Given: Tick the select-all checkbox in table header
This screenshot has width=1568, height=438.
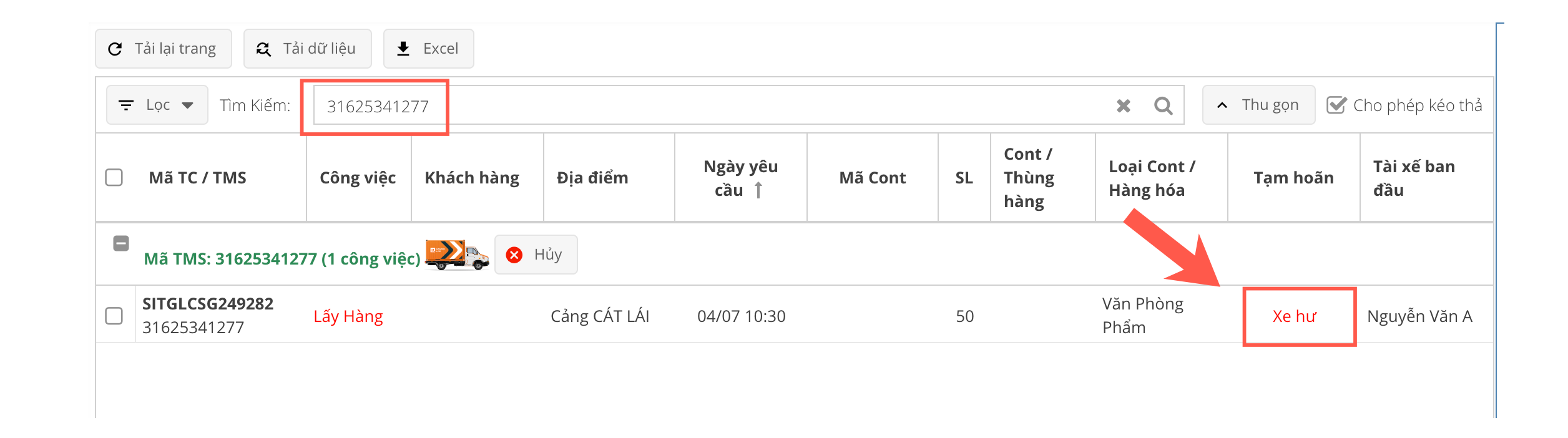Looking at the screenshot, I should point(114,178).
